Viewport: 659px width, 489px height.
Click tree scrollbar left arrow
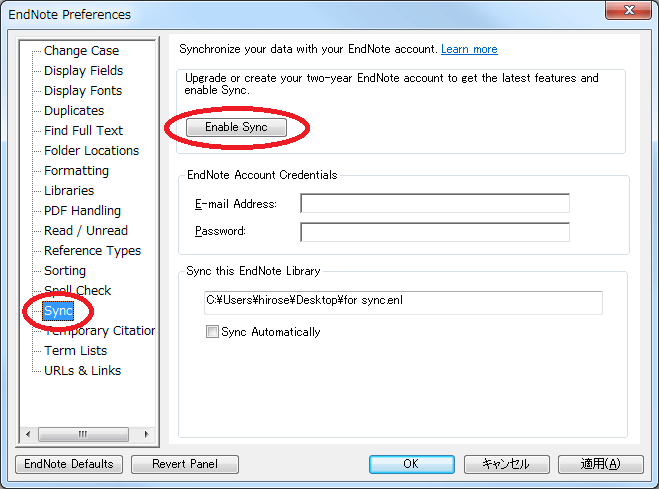[x=28, y=434]
